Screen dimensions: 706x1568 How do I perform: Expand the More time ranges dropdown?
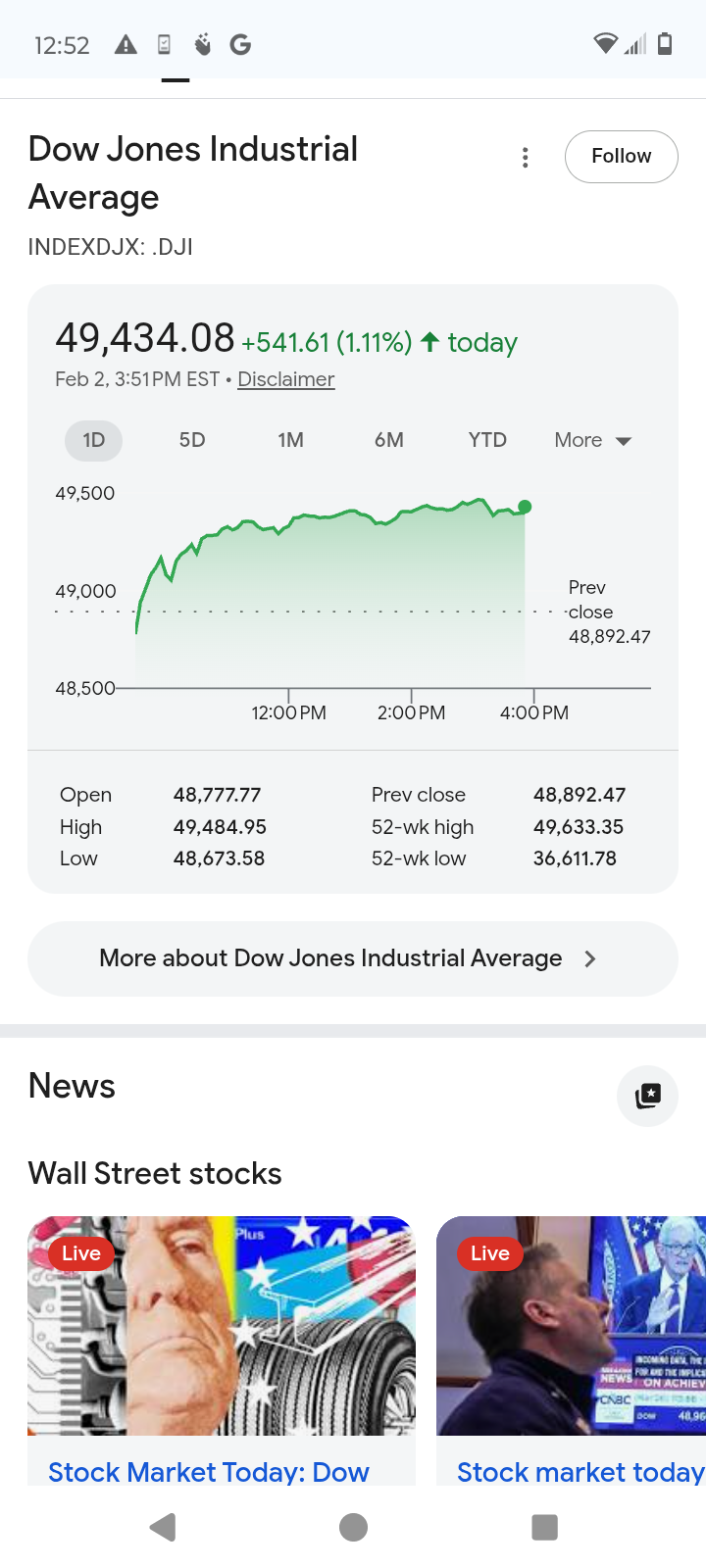point(592,440)
